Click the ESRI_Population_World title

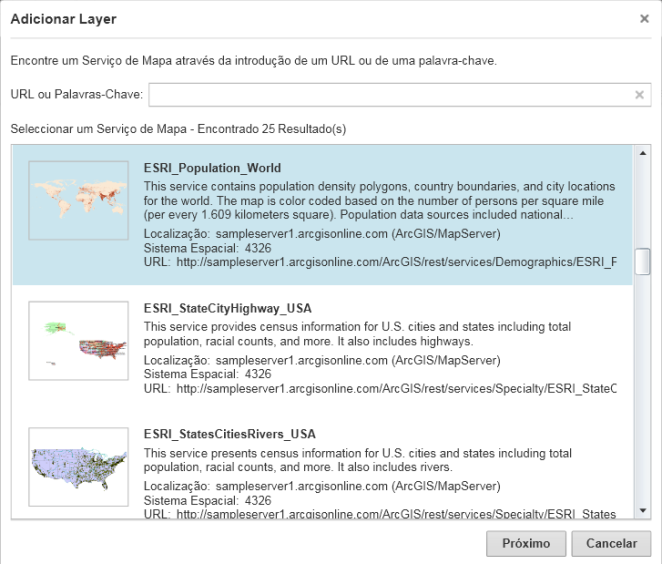212,168
